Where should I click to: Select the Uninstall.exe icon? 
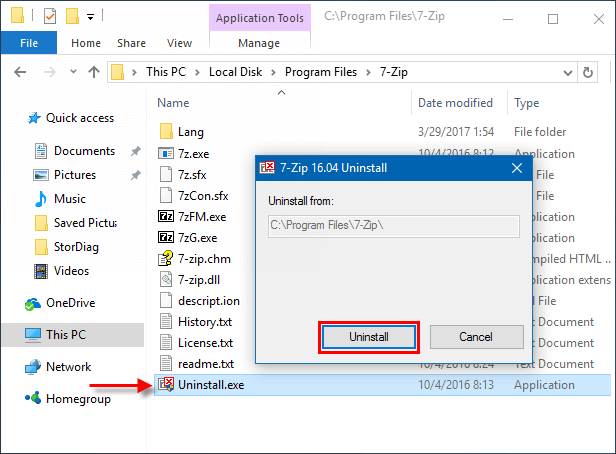coord(166,384)
